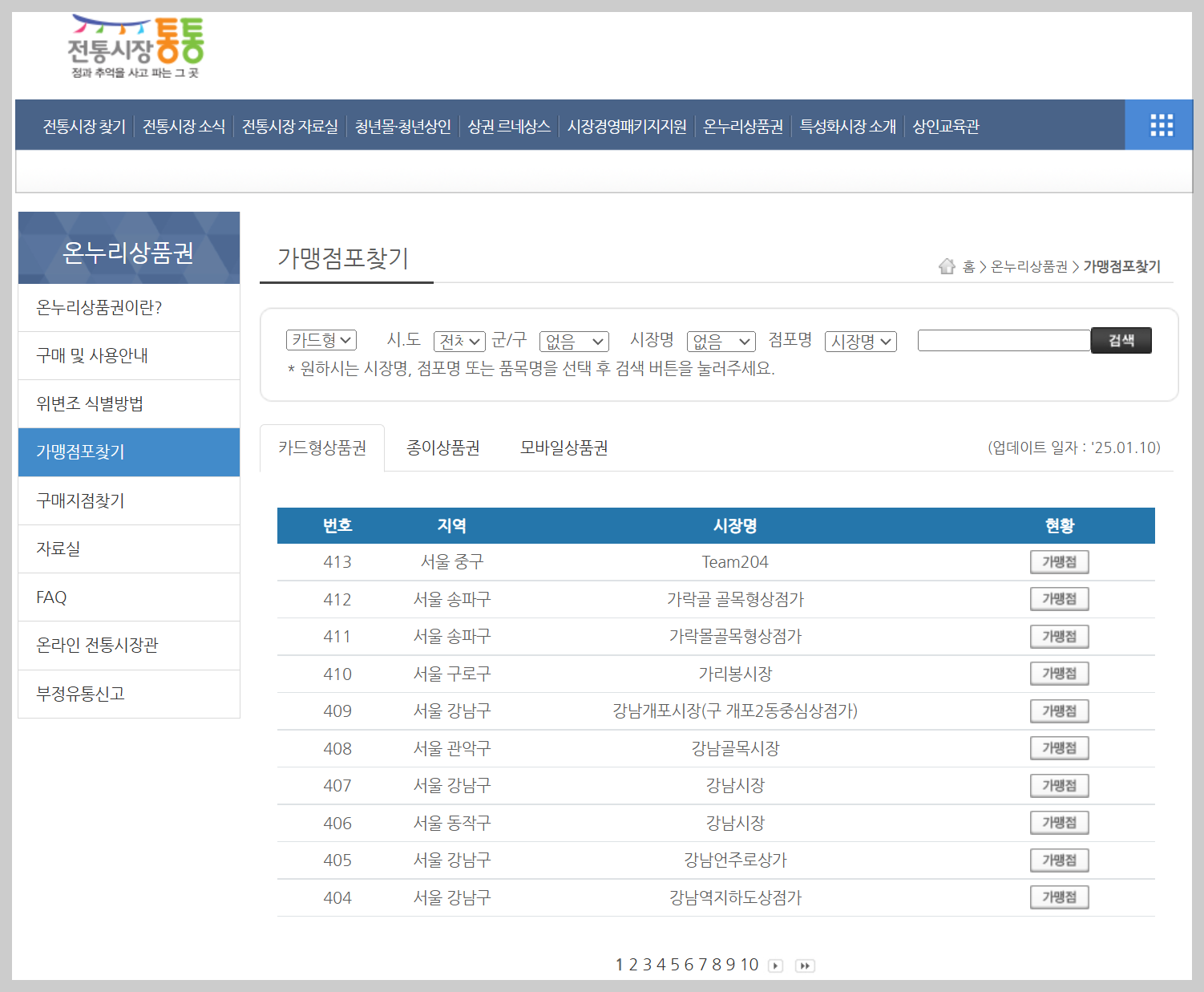The height and width of the screenshot is (992, 1204).
Task: Click 가맹점 button for 가락골 골목형상점가
Action: tap(1059, 599)
